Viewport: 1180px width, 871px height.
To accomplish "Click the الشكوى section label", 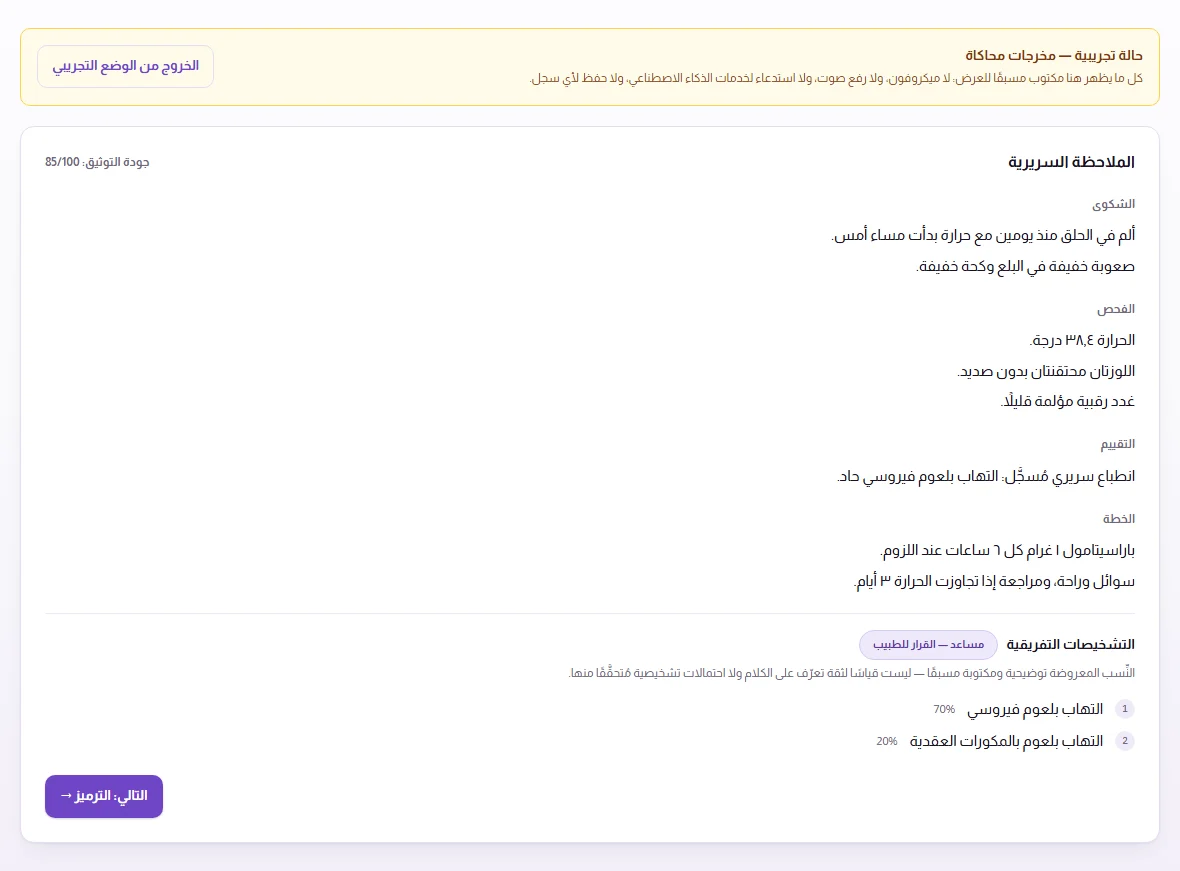I will coord(1113,204).
